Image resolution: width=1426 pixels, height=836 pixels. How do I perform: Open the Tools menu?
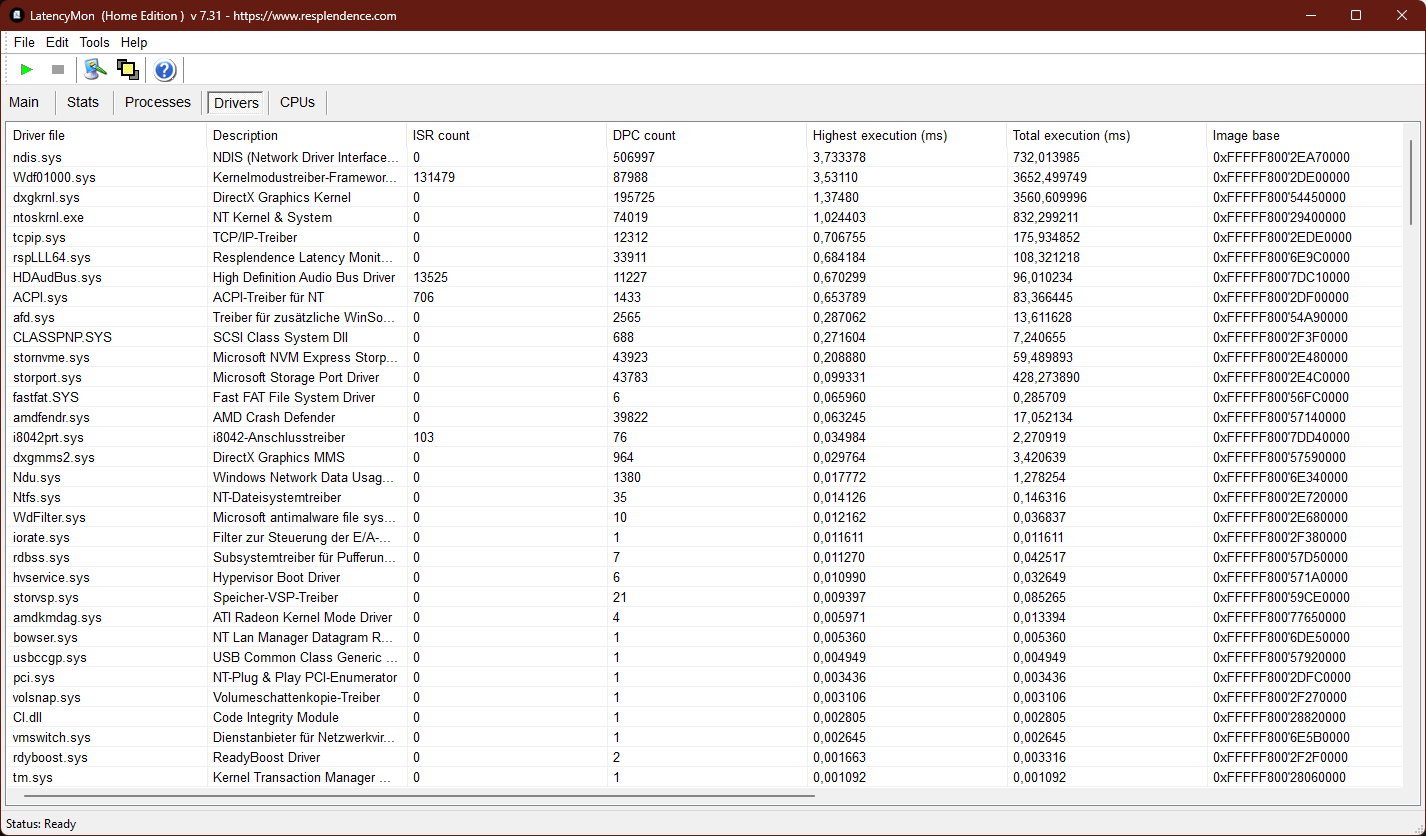95,42
